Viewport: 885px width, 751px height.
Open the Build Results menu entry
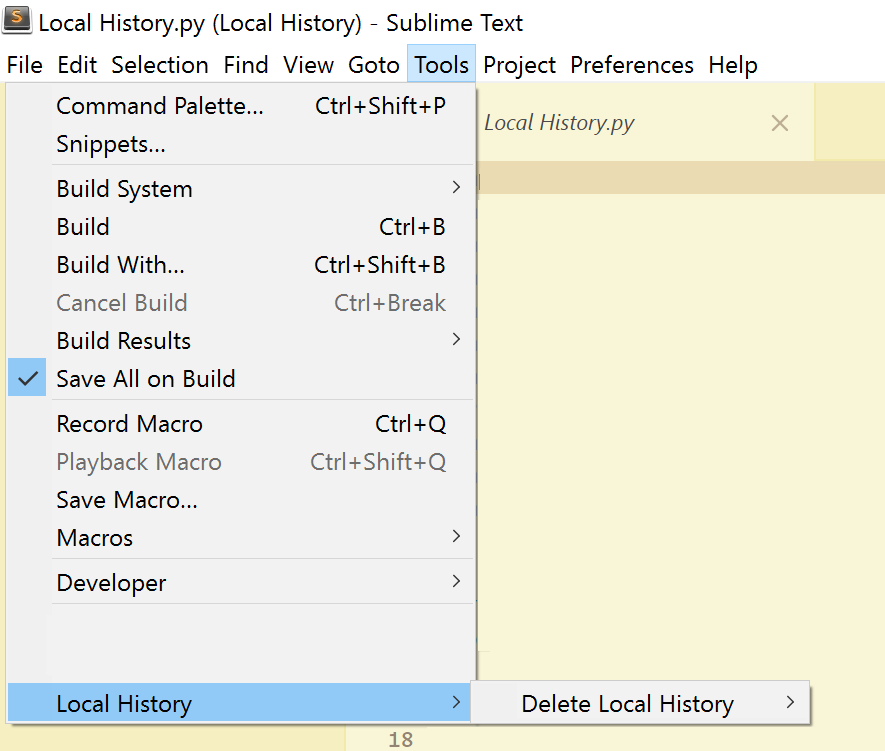[240, 341]
